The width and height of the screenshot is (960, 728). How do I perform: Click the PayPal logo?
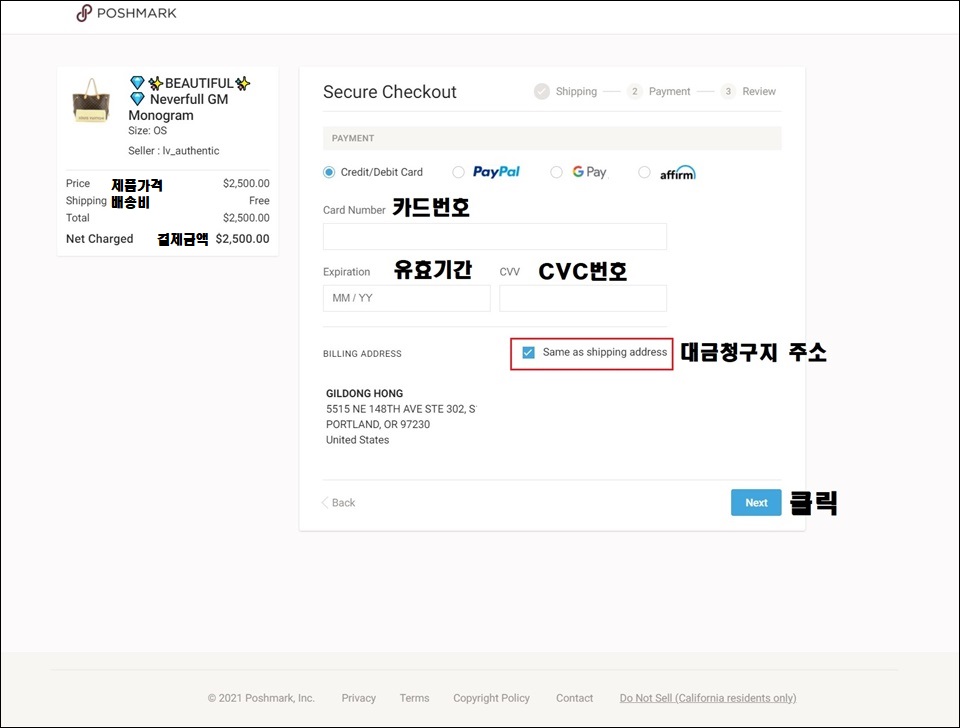point(496,172)
